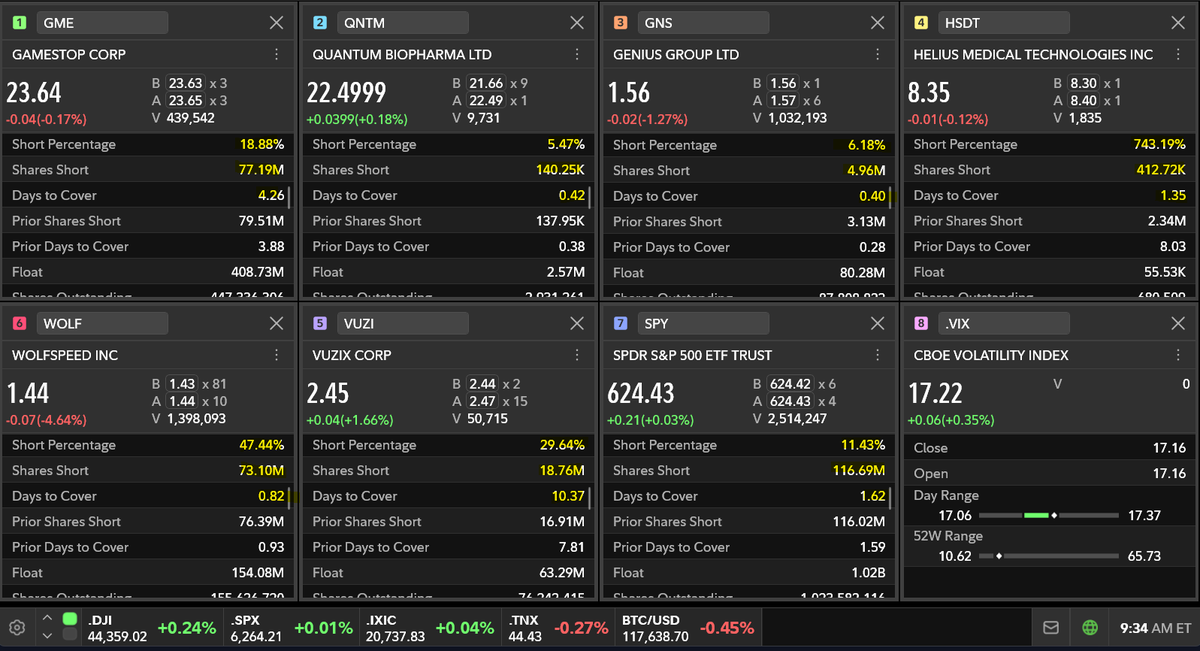Open settings gear in bottom bar

16,628
